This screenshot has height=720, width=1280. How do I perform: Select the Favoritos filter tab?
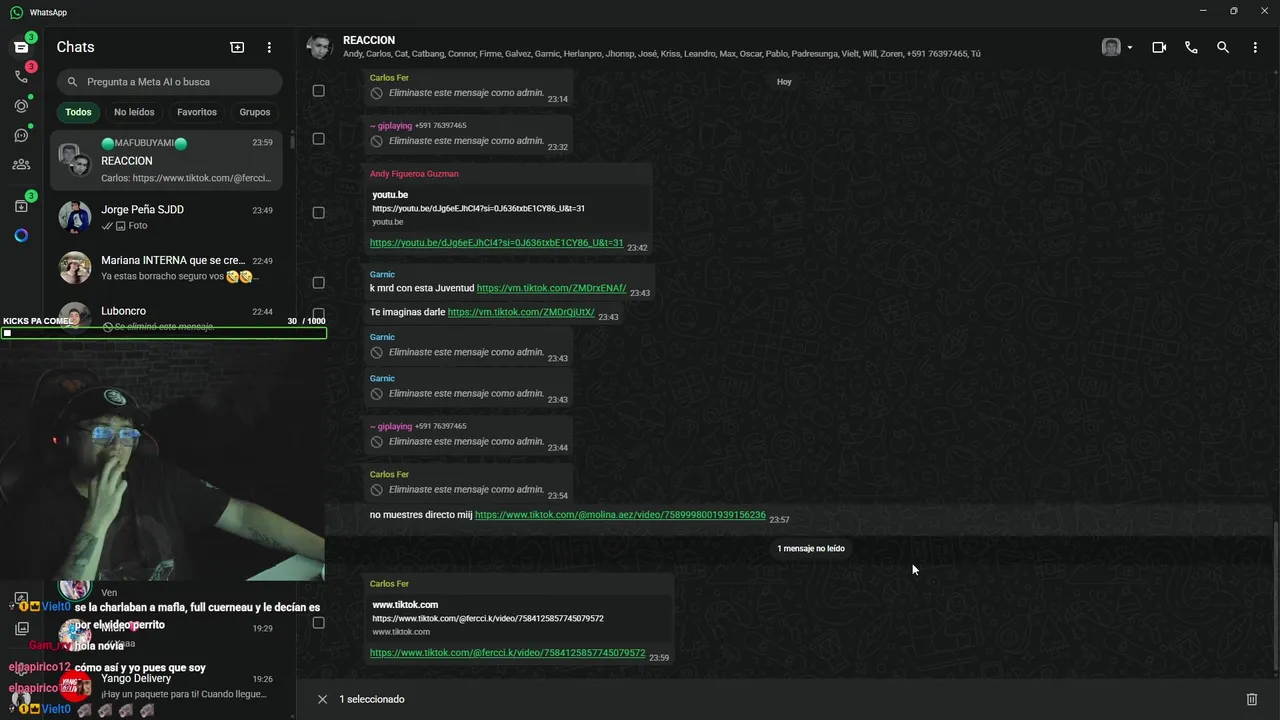click(x=197, y=112)
